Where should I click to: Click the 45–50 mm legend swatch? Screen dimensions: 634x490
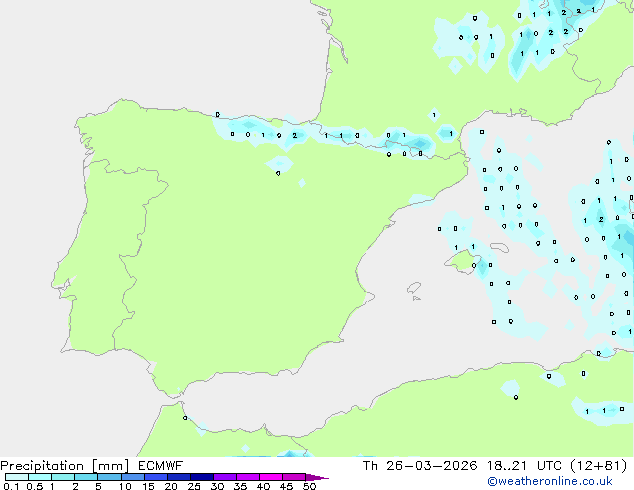[x=294, y=477]
